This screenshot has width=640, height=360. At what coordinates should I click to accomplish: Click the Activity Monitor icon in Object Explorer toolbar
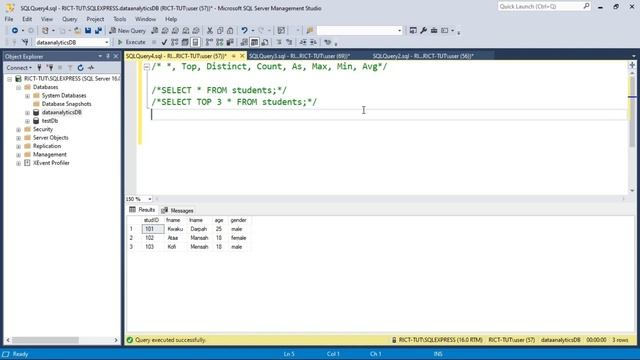pos(91,68)
